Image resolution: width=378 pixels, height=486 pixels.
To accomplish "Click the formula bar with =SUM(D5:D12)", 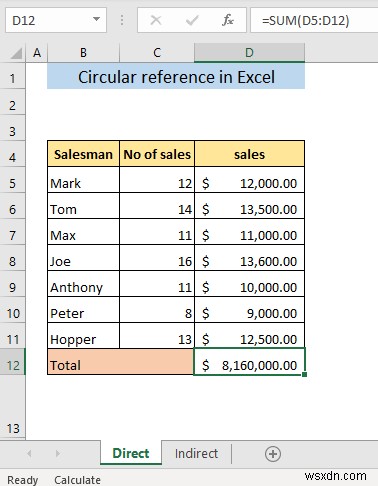I will click(314, 20).
